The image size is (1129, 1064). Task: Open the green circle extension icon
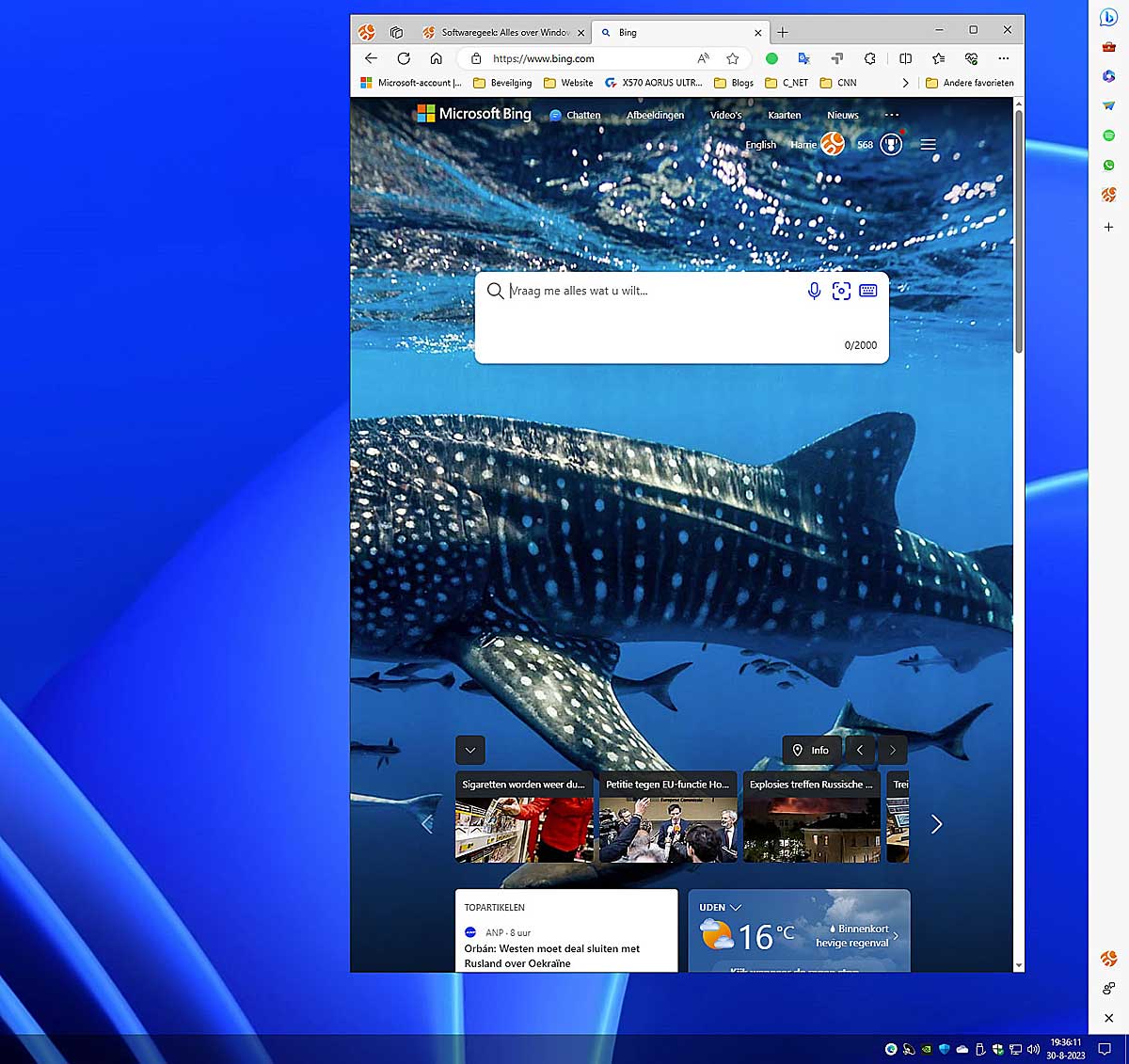click(771, 58)
